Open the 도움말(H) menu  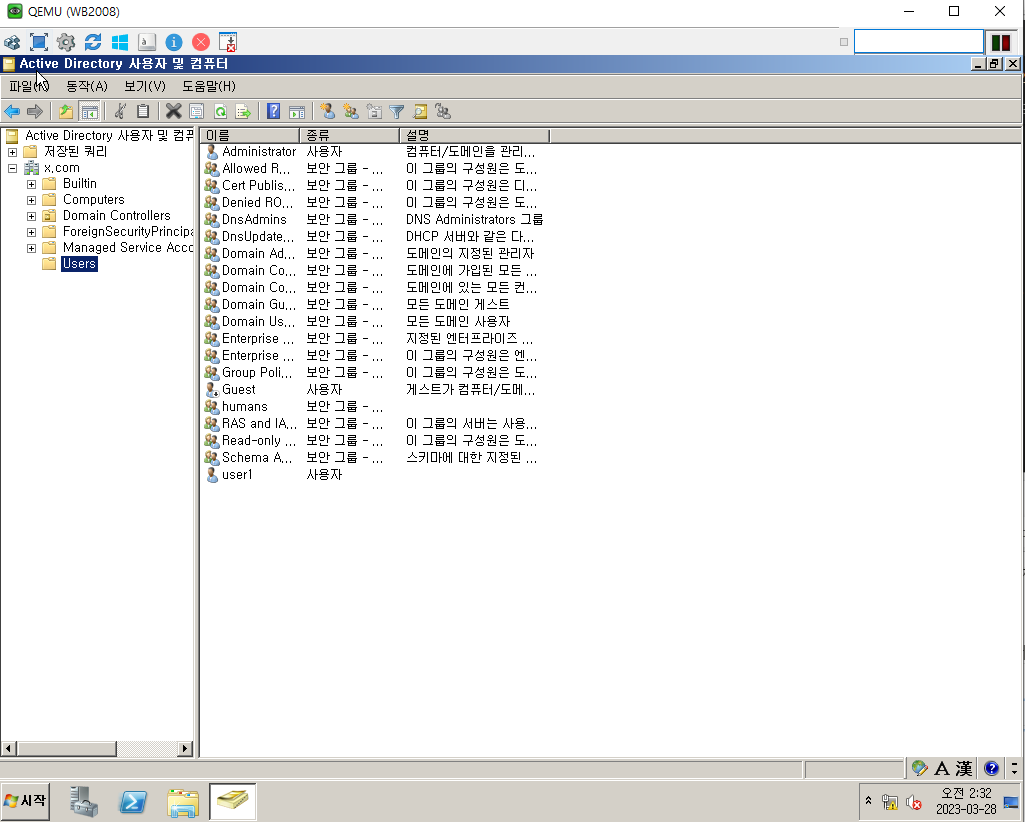[209, 86]
